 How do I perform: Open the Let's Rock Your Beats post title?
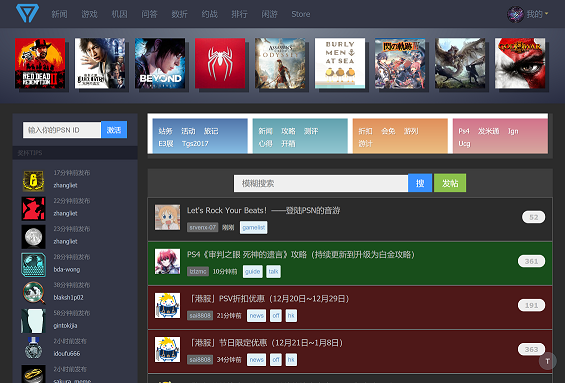click(x=263, y=210)
